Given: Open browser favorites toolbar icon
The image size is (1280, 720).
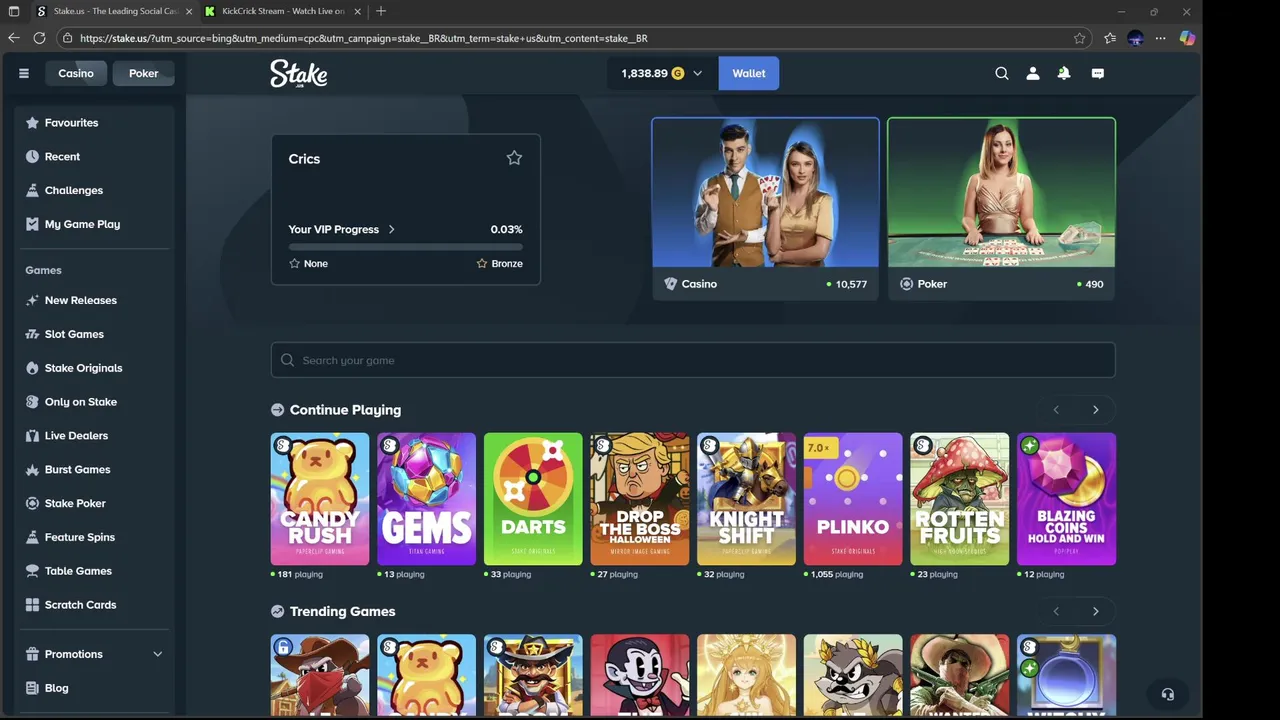Looking at the screenshot, I should (x=1110, y=38).
